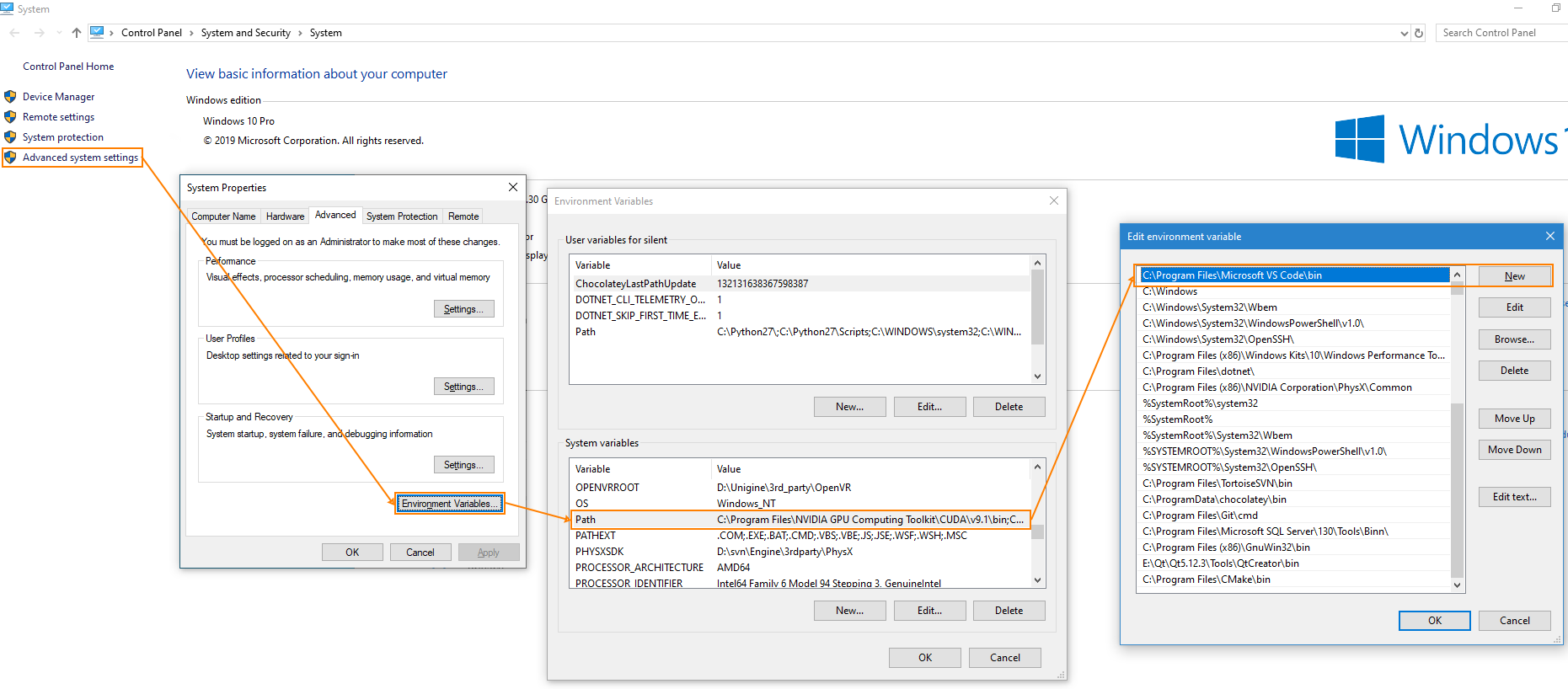This screenshot has height=689, width=1568.
Task: Click System and Security breadcrumb
Action: click(x=245, y=33)
